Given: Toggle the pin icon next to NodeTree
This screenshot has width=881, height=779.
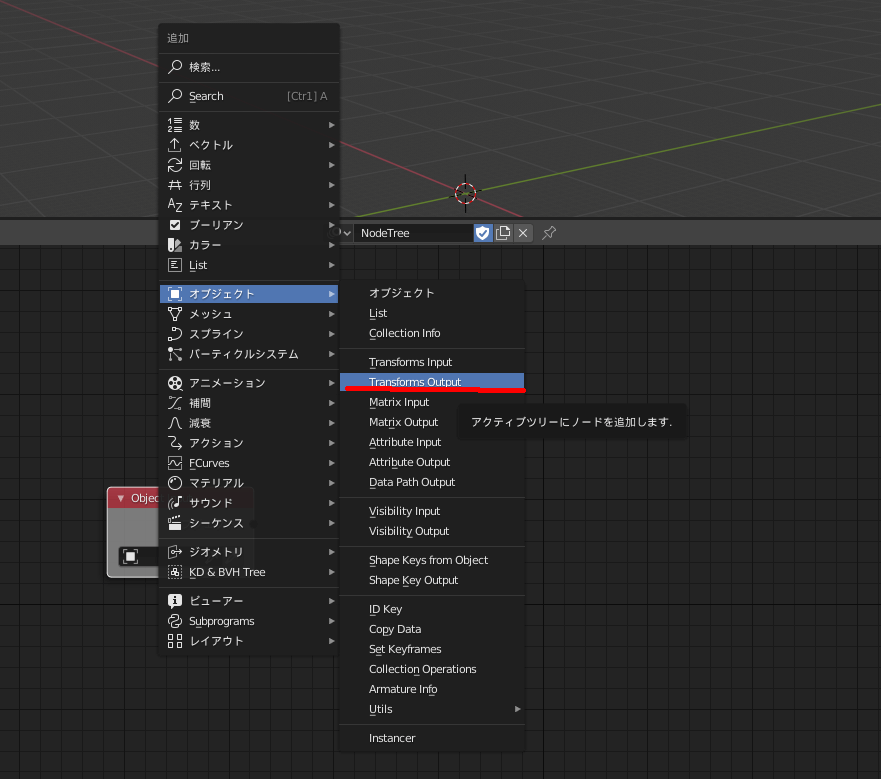Looking at the screenshot, I should coord(549,233).
